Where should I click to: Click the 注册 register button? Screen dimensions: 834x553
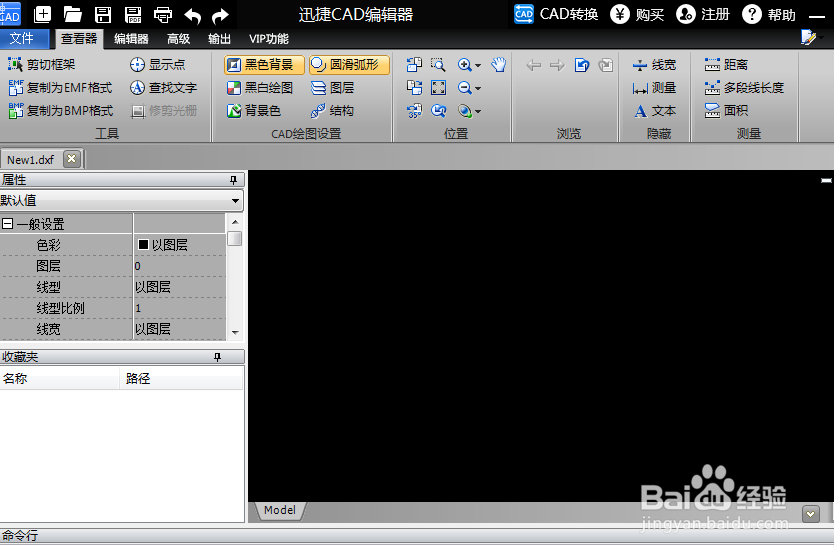click(x=703, y=14)
